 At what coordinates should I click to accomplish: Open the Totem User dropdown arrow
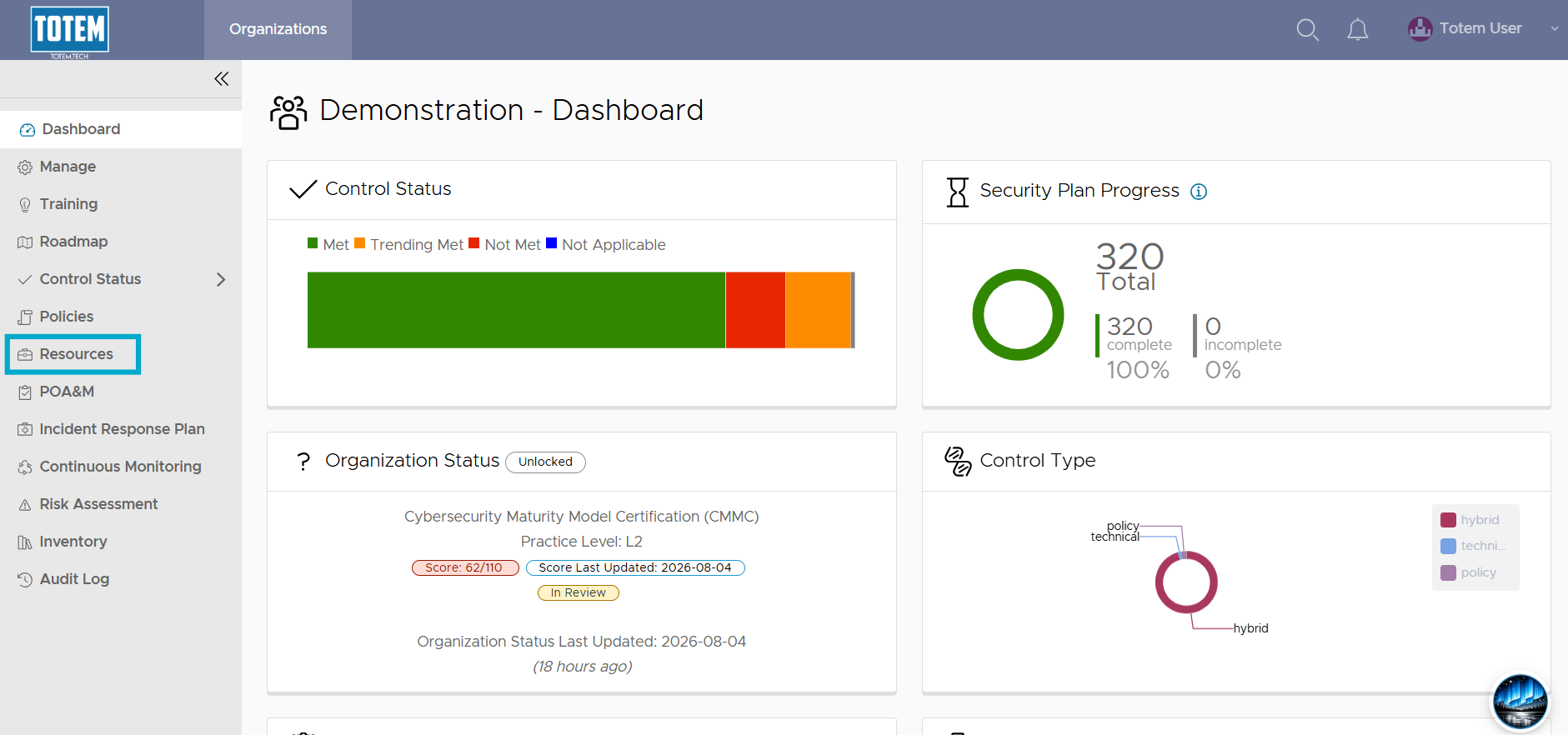[1555, 28]
